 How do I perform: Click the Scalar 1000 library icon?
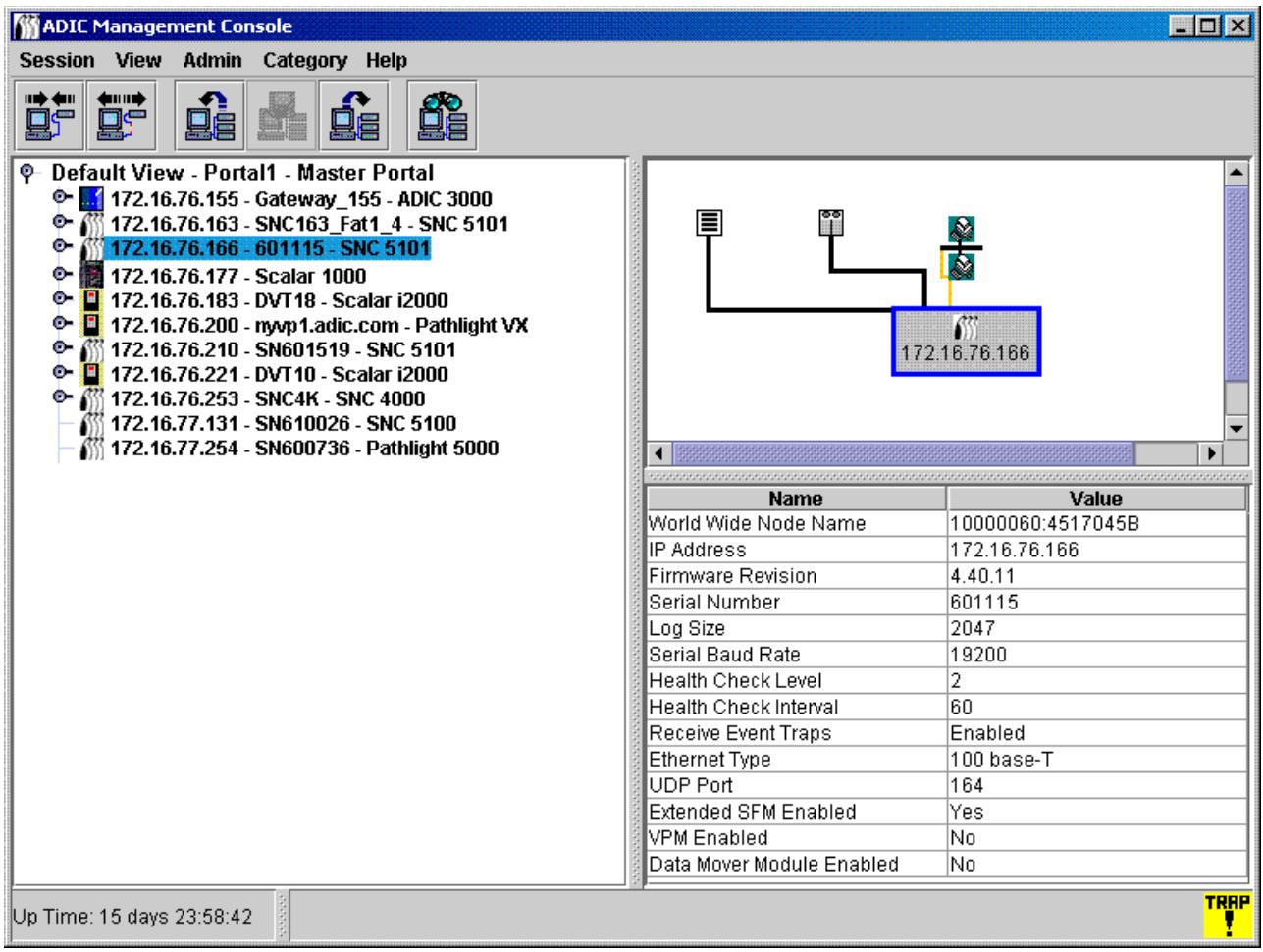pos(90,275)
